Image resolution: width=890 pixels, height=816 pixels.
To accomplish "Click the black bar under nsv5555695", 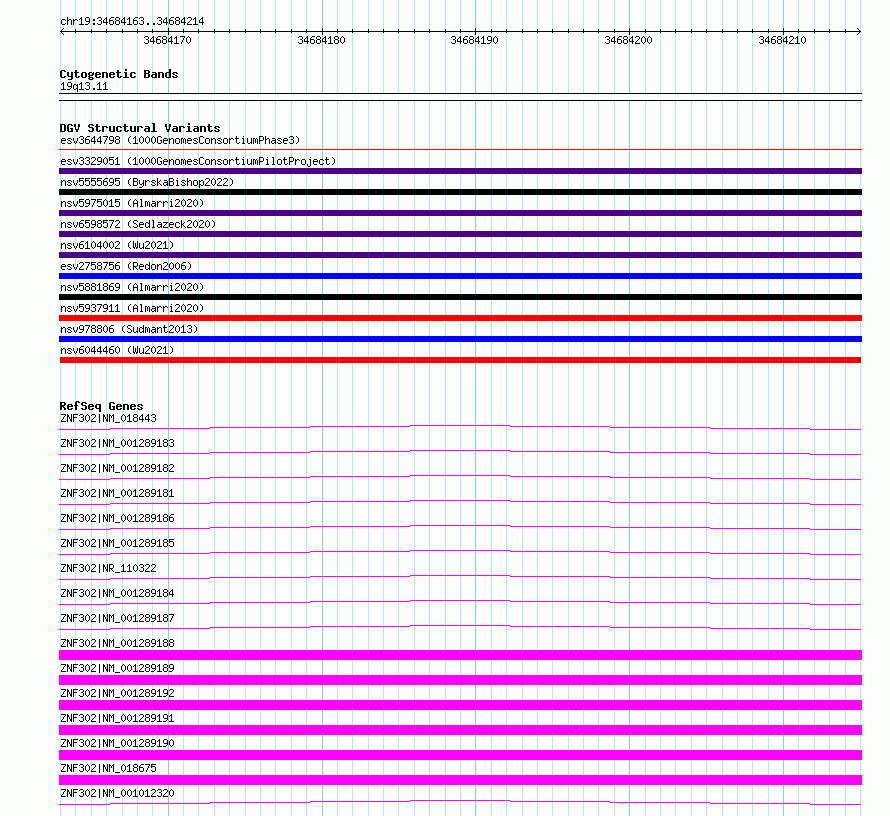I will 460,192.
